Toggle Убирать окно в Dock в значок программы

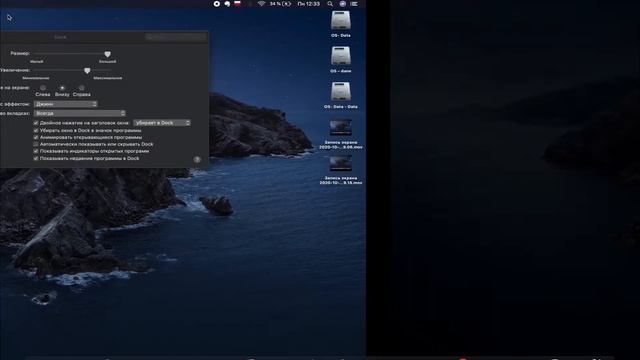(36, 131)
